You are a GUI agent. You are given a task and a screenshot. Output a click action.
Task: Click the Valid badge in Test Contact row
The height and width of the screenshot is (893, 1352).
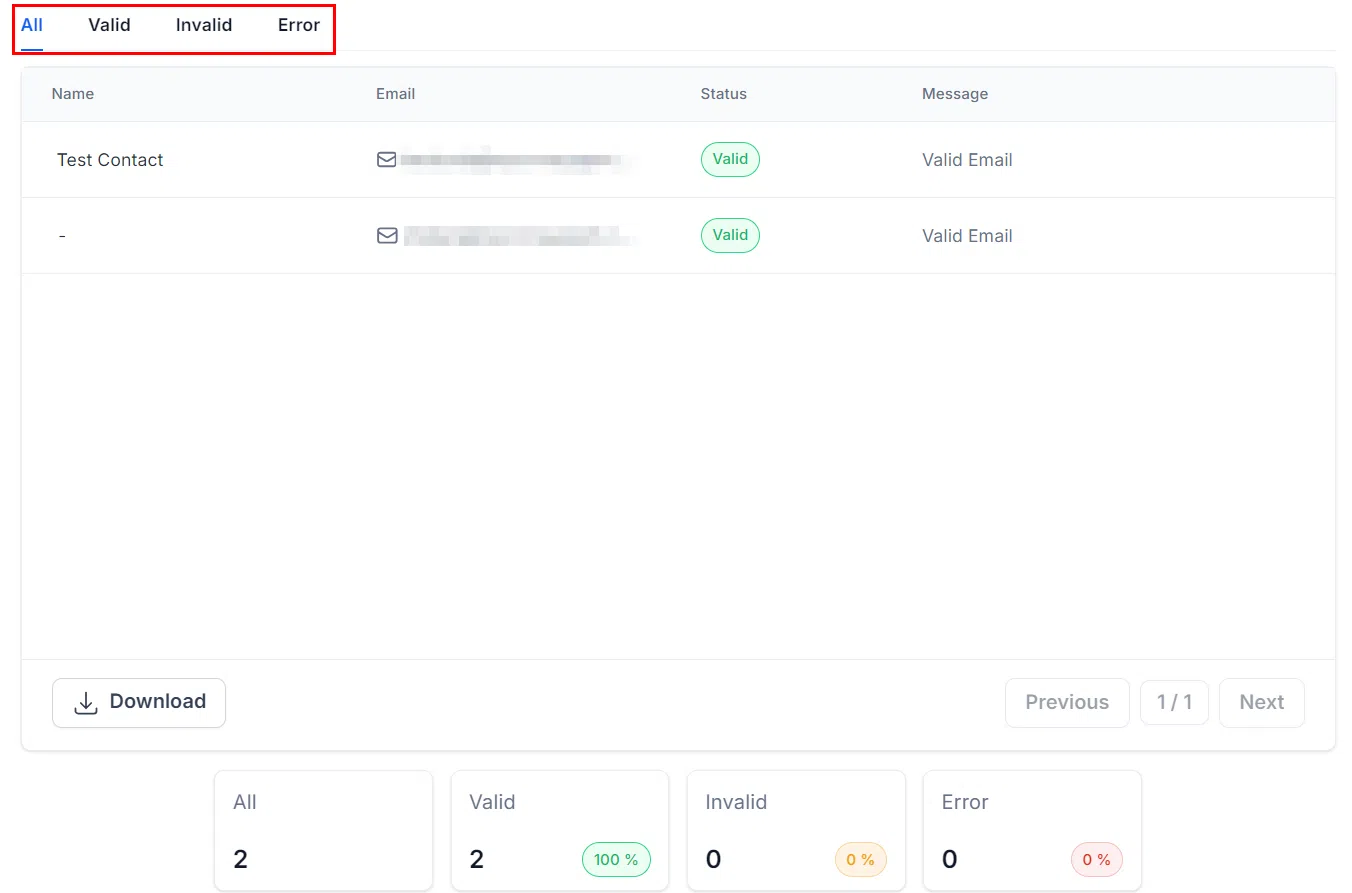[x=730, y=159]
